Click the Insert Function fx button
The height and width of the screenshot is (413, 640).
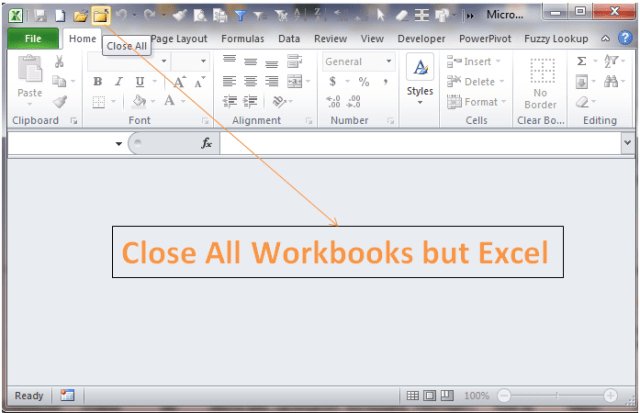[207, 143]
